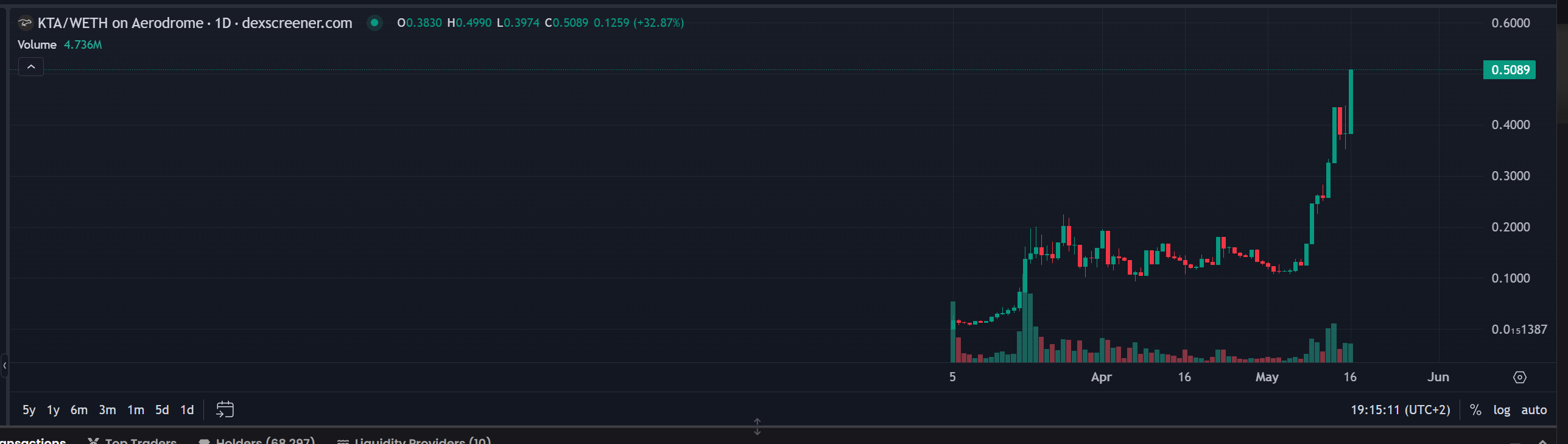Open the Top Traders tab
The height and width of the screenshot is (444, 1568).
pyautogui.click(x=132, y=440)
